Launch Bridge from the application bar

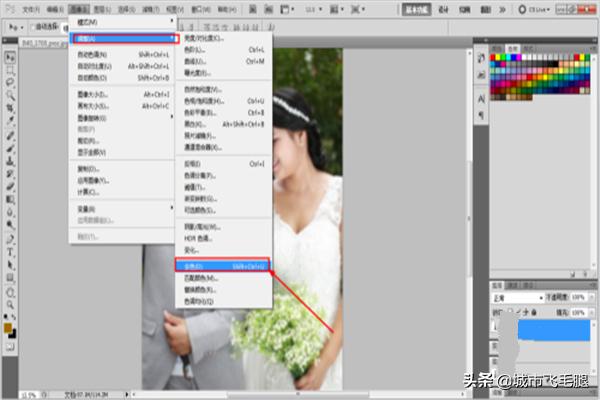click(253, 9)
